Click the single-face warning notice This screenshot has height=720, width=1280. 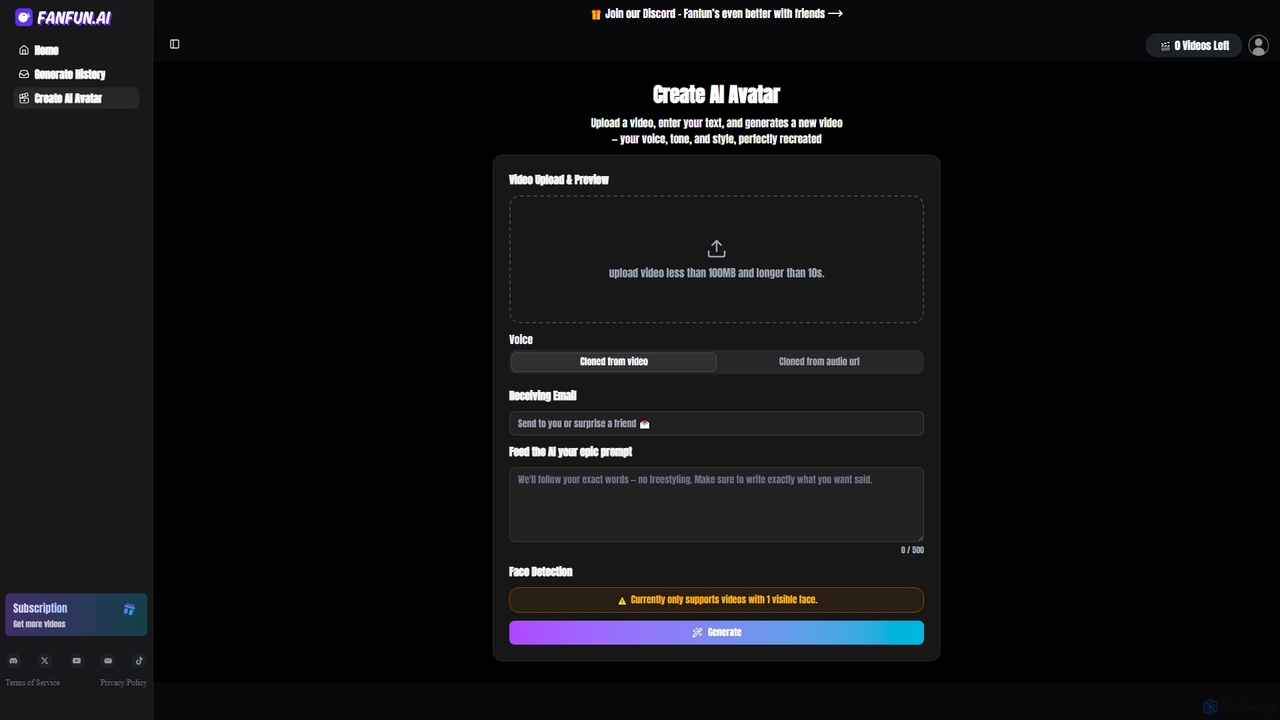[x=716, y=600]
